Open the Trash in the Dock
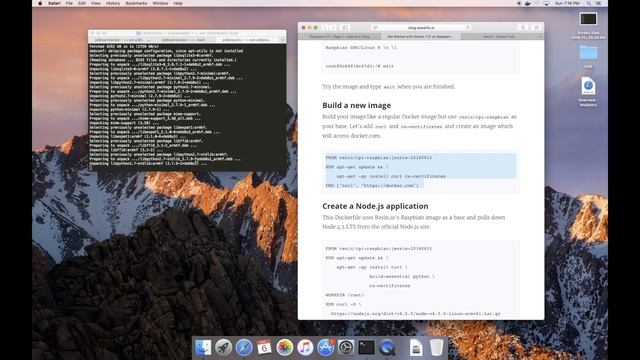Screen dimensions: 640x360 point(436,347)
